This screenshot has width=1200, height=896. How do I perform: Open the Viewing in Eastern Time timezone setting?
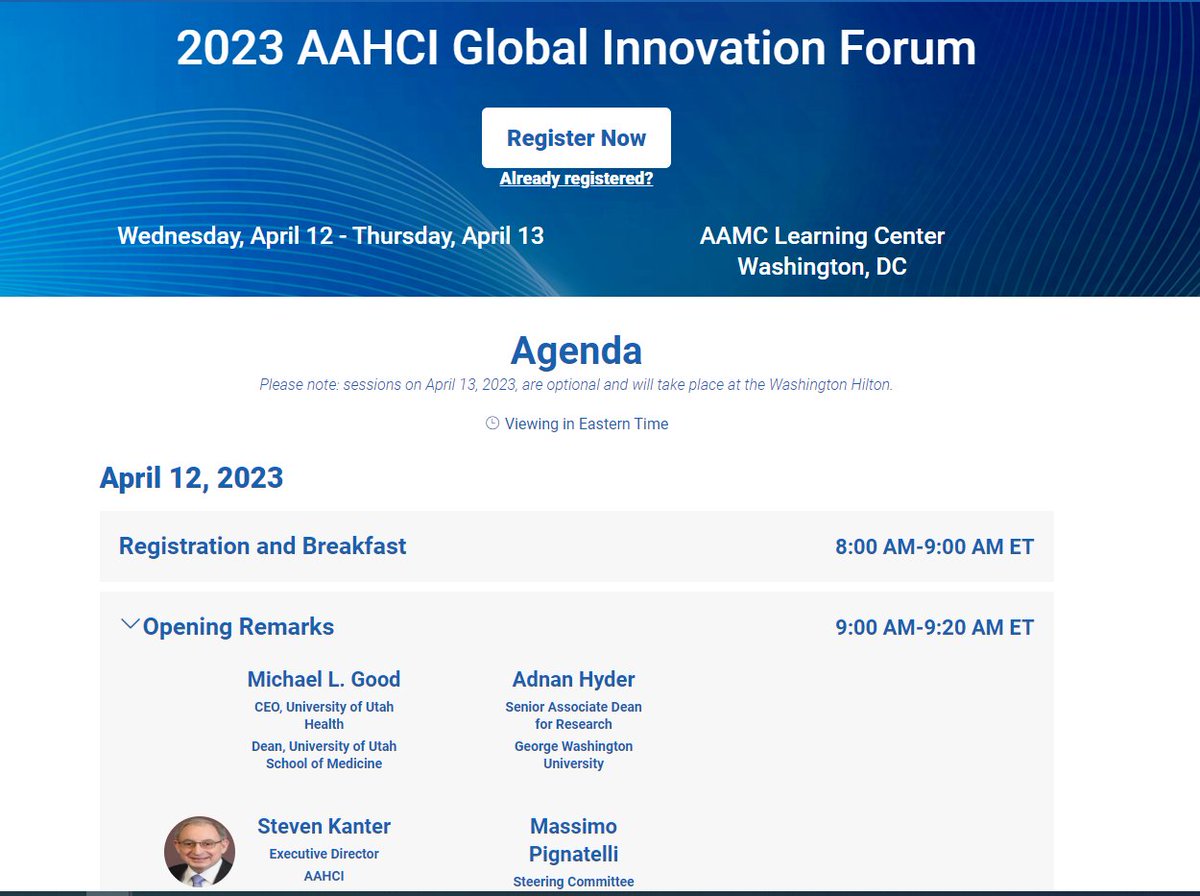[x=588, y=424]
